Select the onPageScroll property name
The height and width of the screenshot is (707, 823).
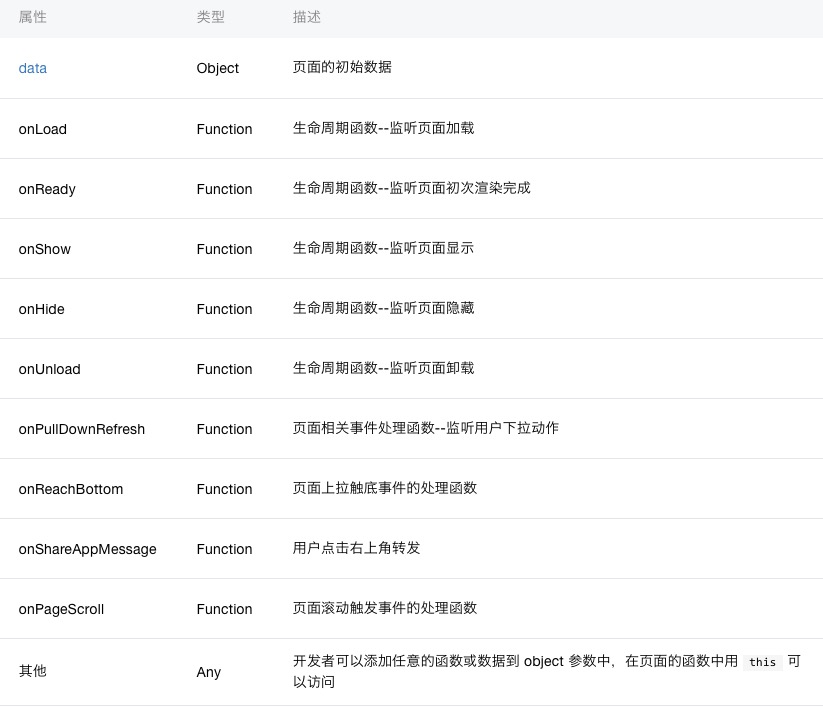tap(61, 609)
